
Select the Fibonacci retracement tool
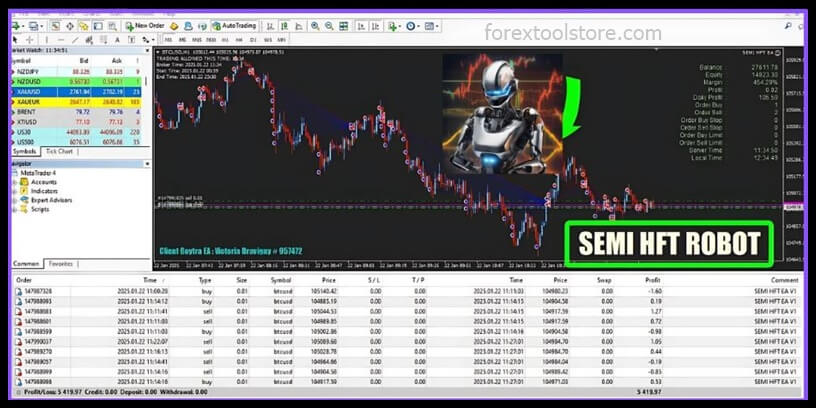tap(104, 40)
